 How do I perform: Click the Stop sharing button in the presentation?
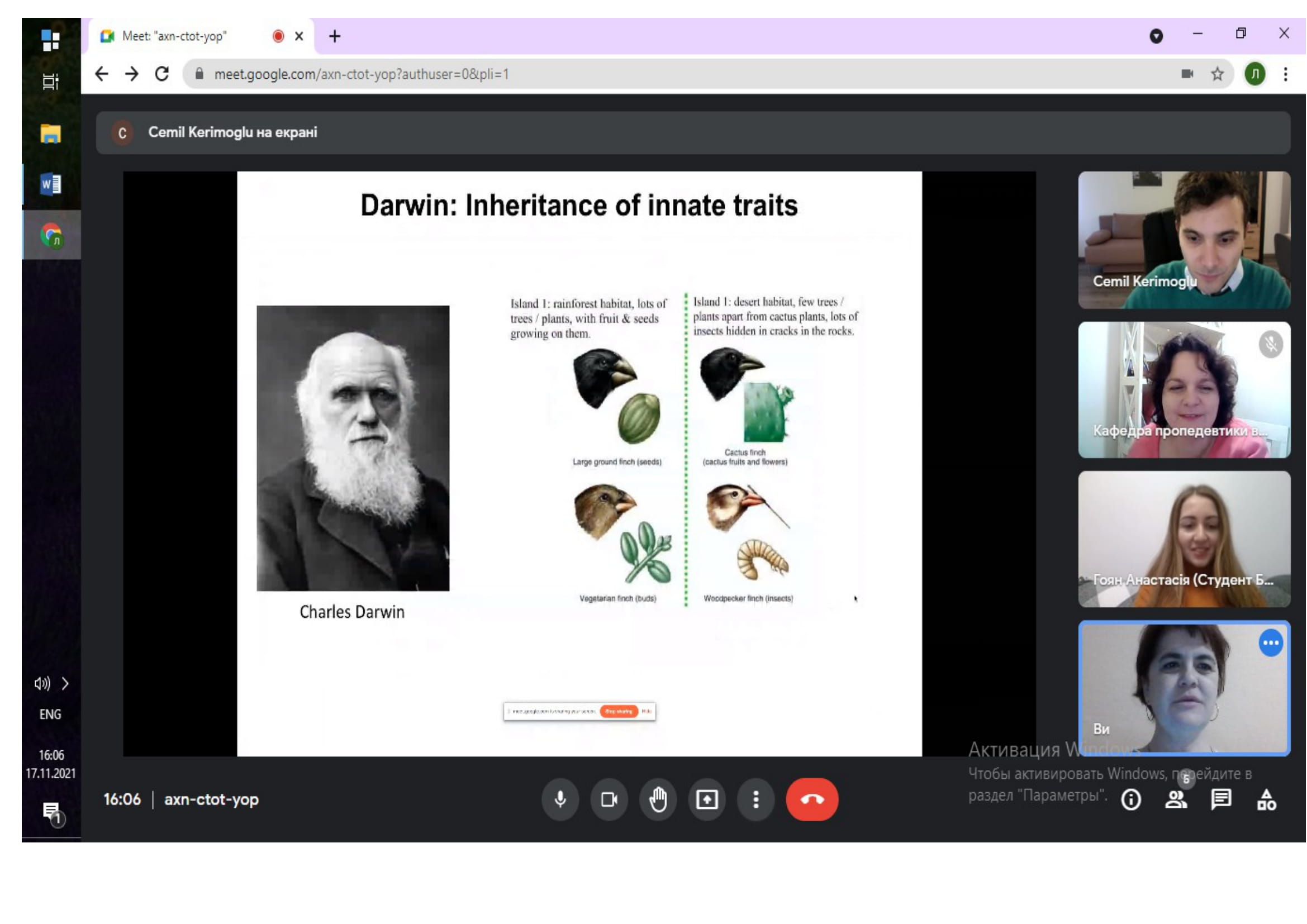click(x=619, y=711)
